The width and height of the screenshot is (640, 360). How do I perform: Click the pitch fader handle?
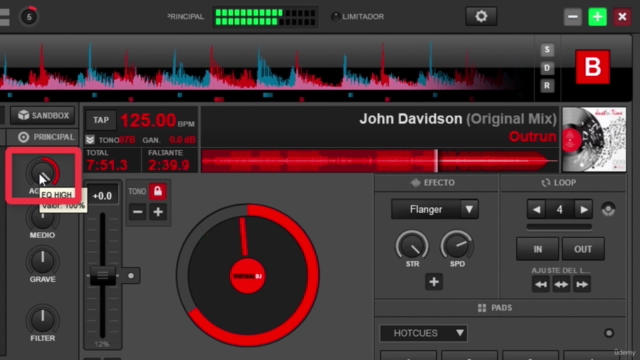[x=102, y=276]
